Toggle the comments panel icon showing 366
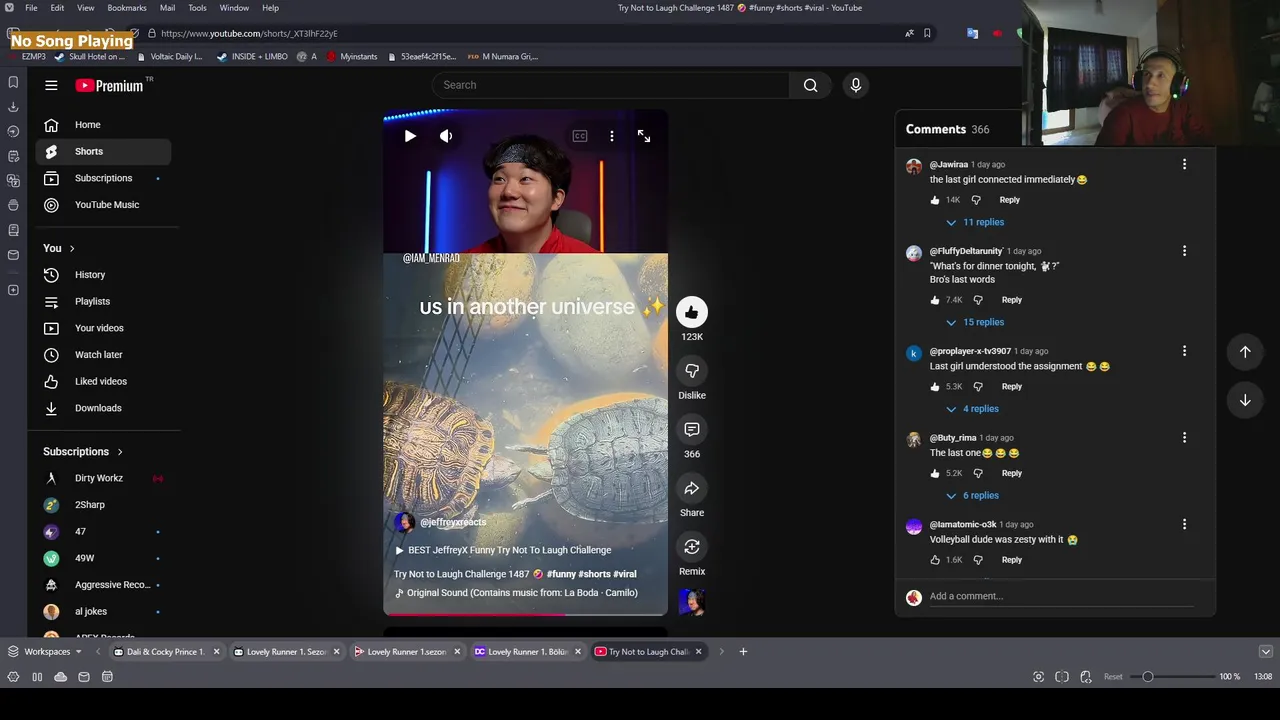1280x720 pixels. [x=691, y=429]
